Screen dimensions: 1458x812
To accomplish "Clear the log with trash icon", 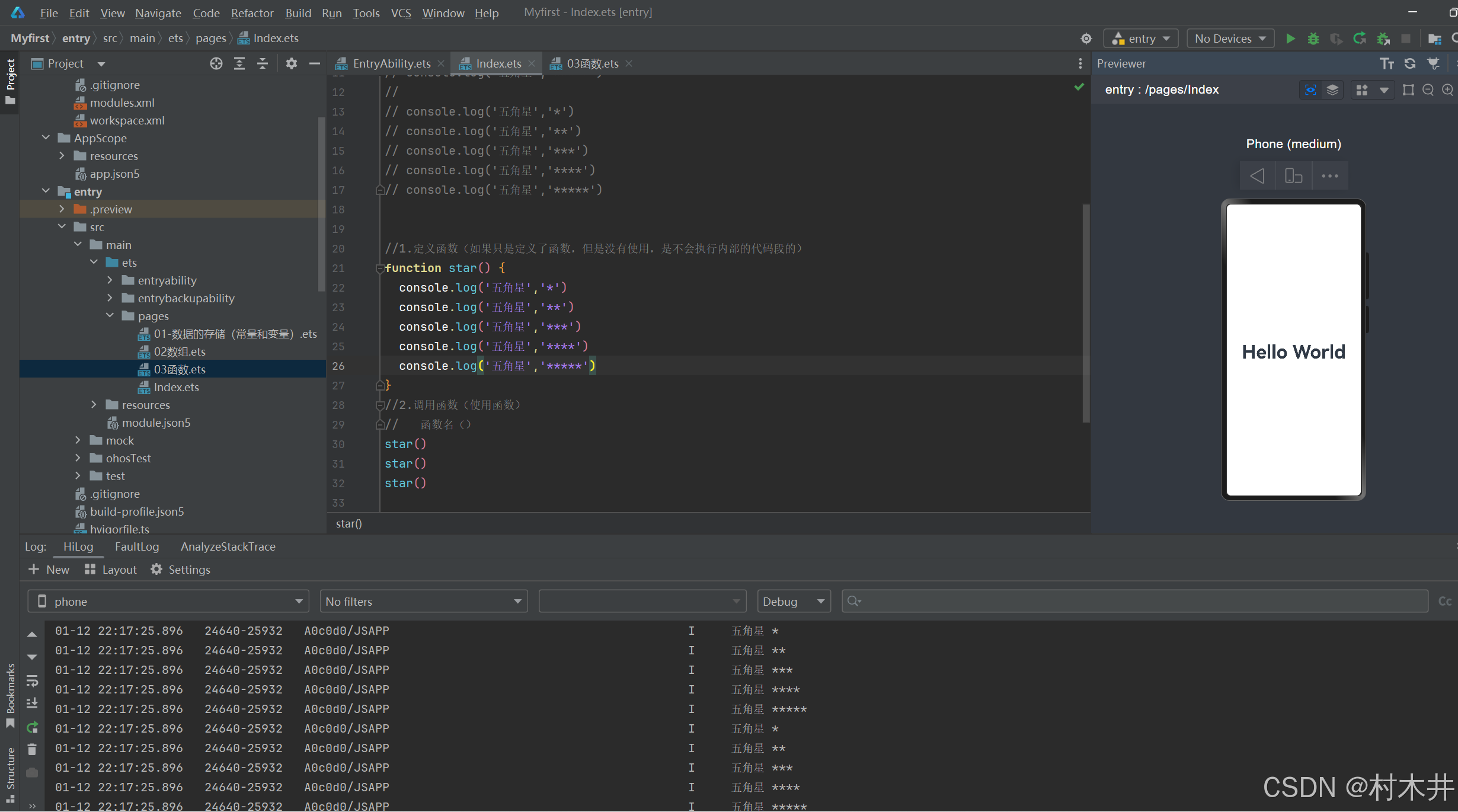I will [x=32, y=750].
